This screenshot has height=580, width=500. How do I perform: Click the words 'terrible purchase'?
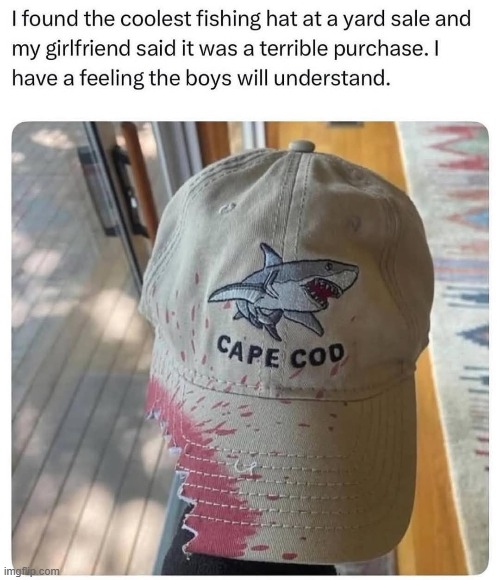pyautogui.click(x=341, y=49)
